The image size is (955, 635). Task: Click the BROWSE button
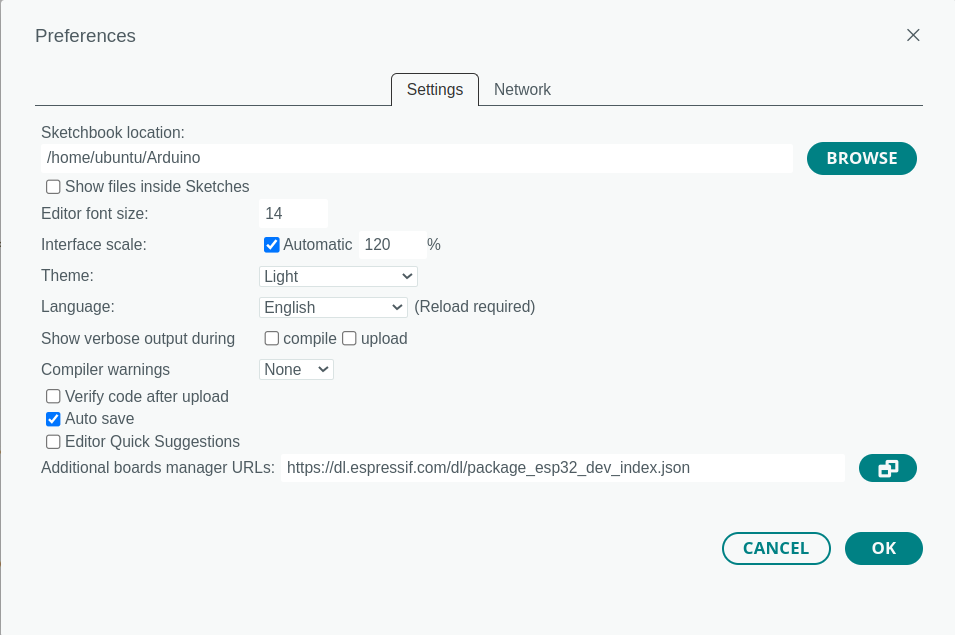[x=862, y=158]
